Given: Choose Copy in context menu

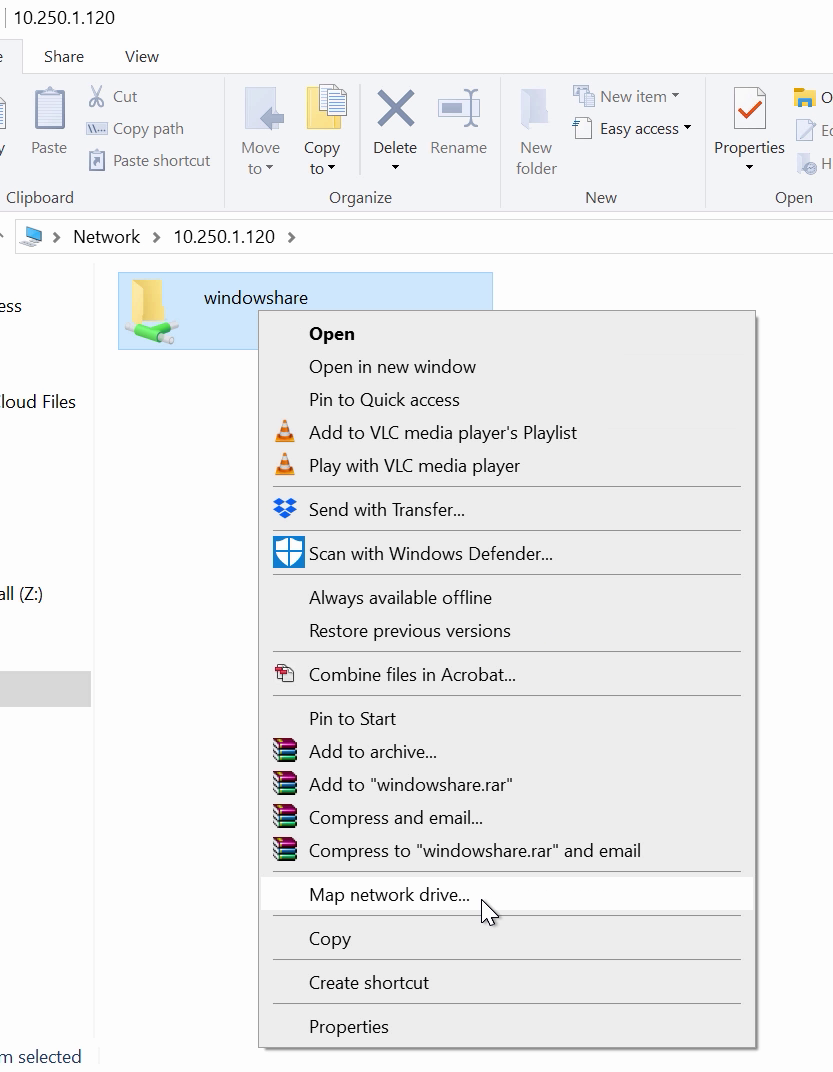Looking at the screenshot, I should tap(507, 939).
